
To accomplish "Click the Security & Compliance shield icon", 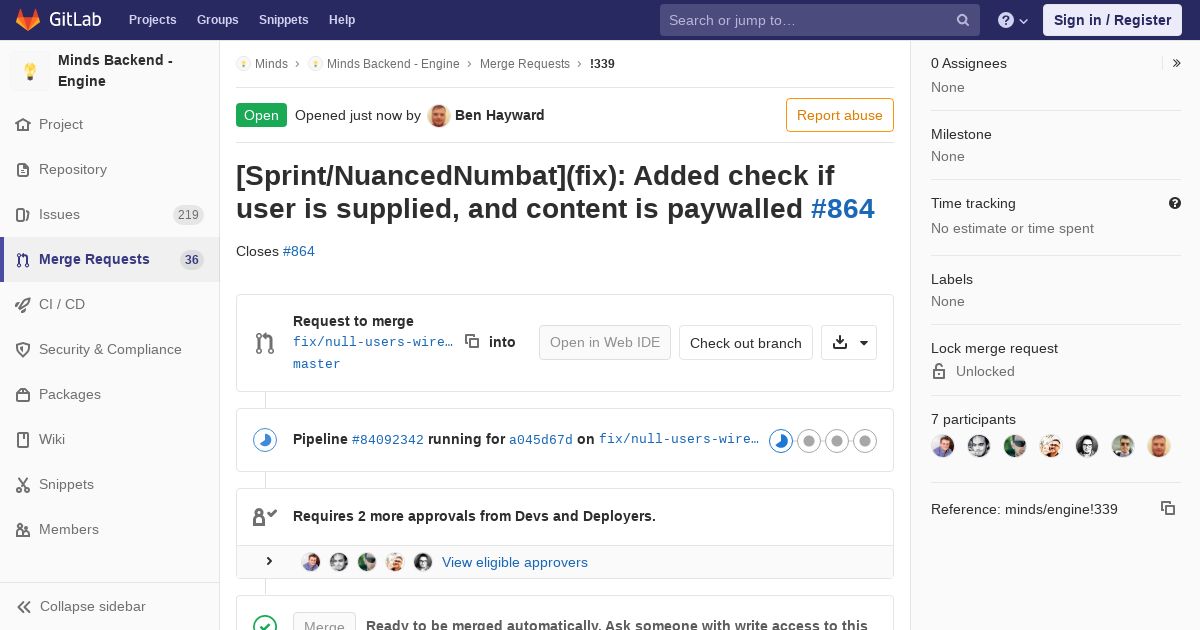I will pos(23,350).
